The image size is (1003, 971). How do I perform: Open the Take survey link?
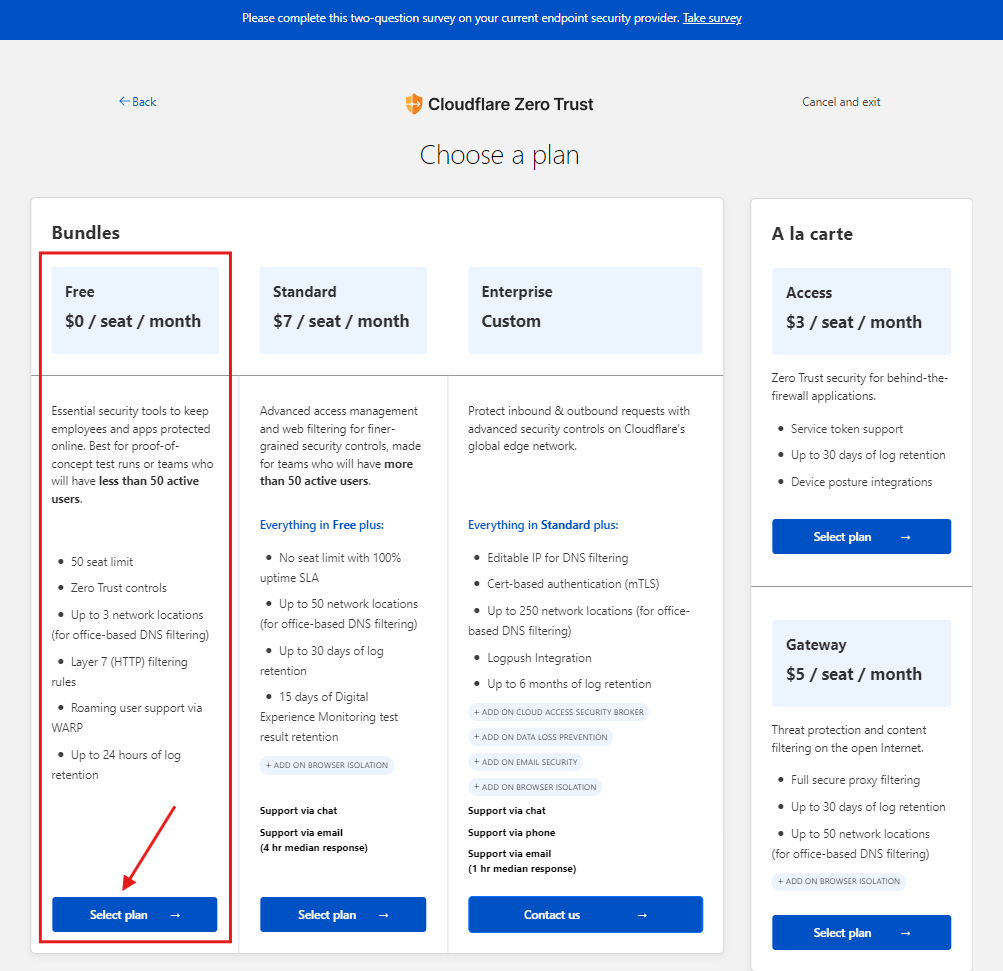[x=712, y=18]
